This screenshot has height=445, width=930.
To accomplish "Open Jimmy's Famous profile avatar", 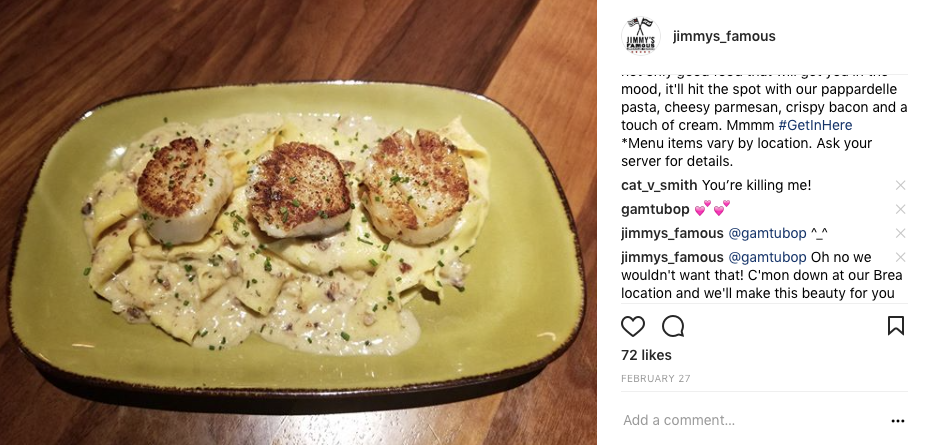I will [641, 36].
